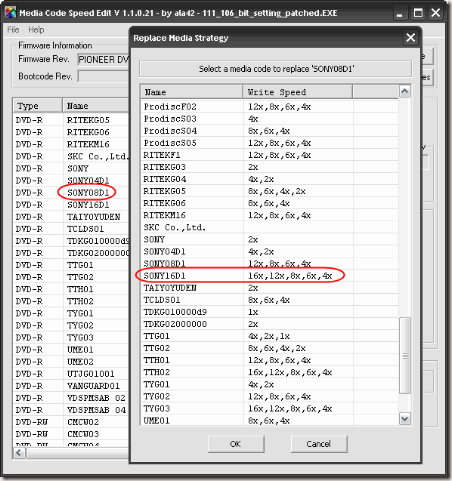Close the Replace Media Strategy dialog

[x=411, y=37]
